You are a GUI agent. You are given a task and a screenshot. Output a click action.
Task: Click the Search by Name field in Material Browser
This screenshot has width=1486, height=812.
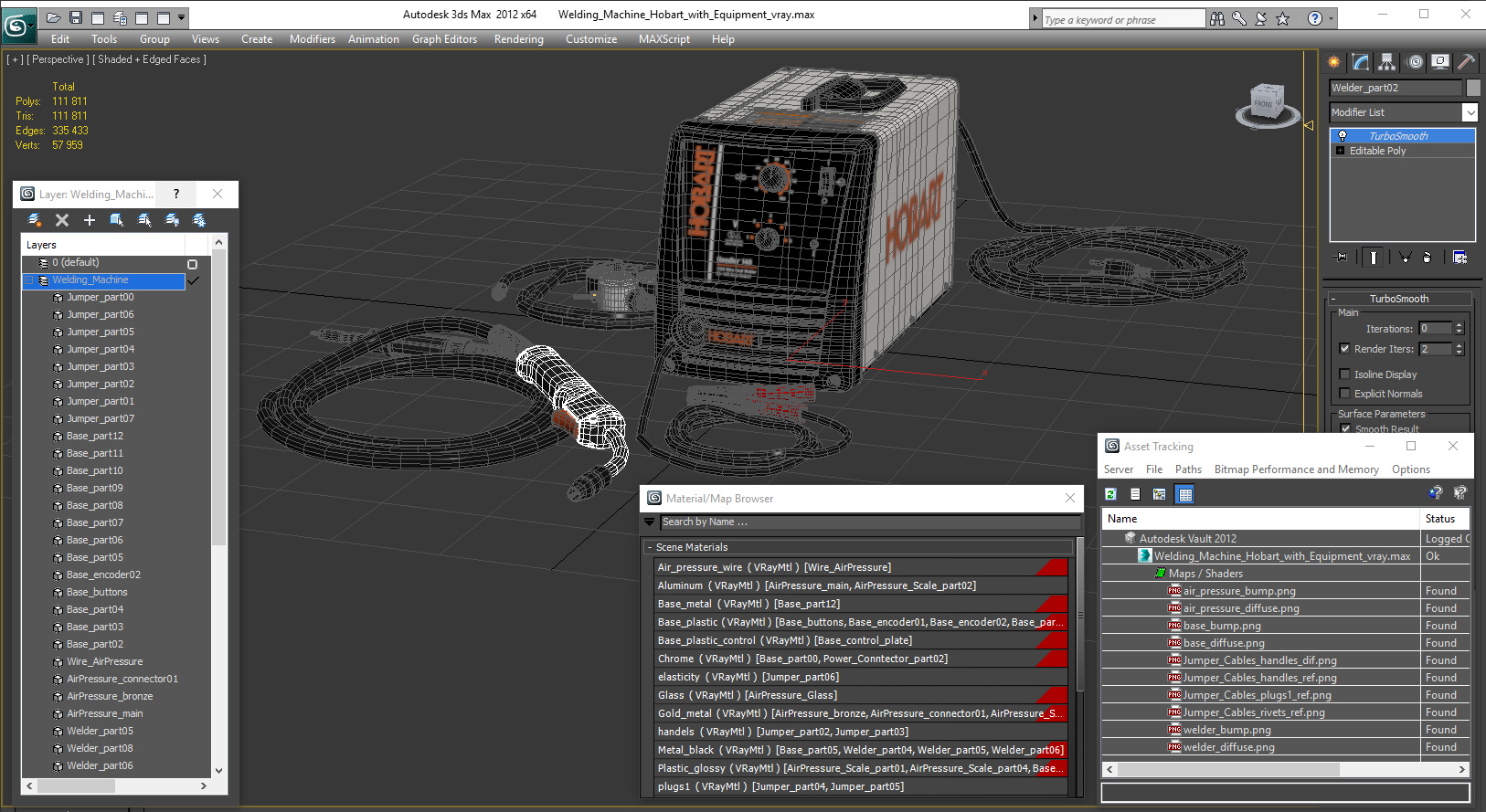point(870,522)
